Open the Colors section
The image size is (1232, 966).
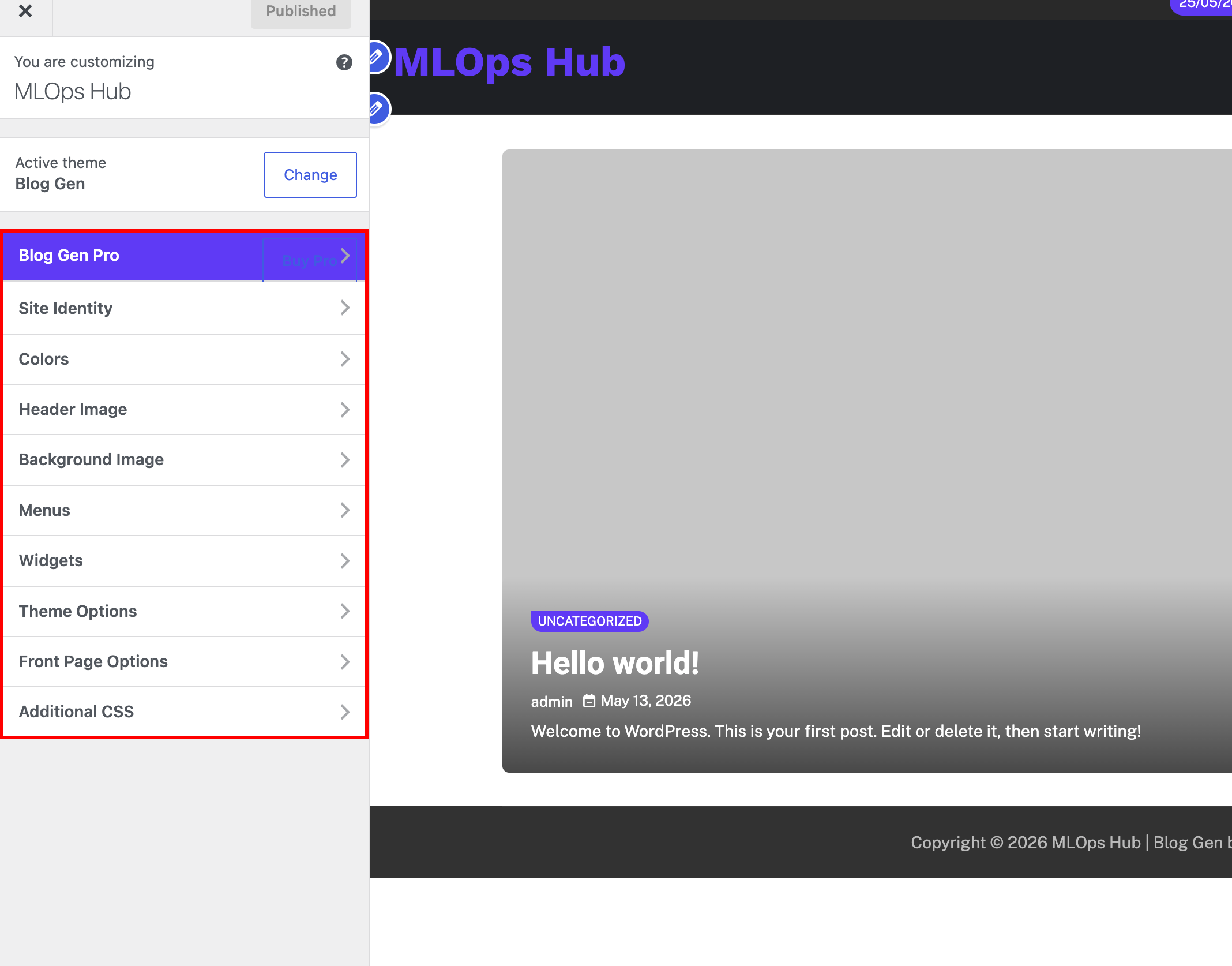tap(184, 359)
